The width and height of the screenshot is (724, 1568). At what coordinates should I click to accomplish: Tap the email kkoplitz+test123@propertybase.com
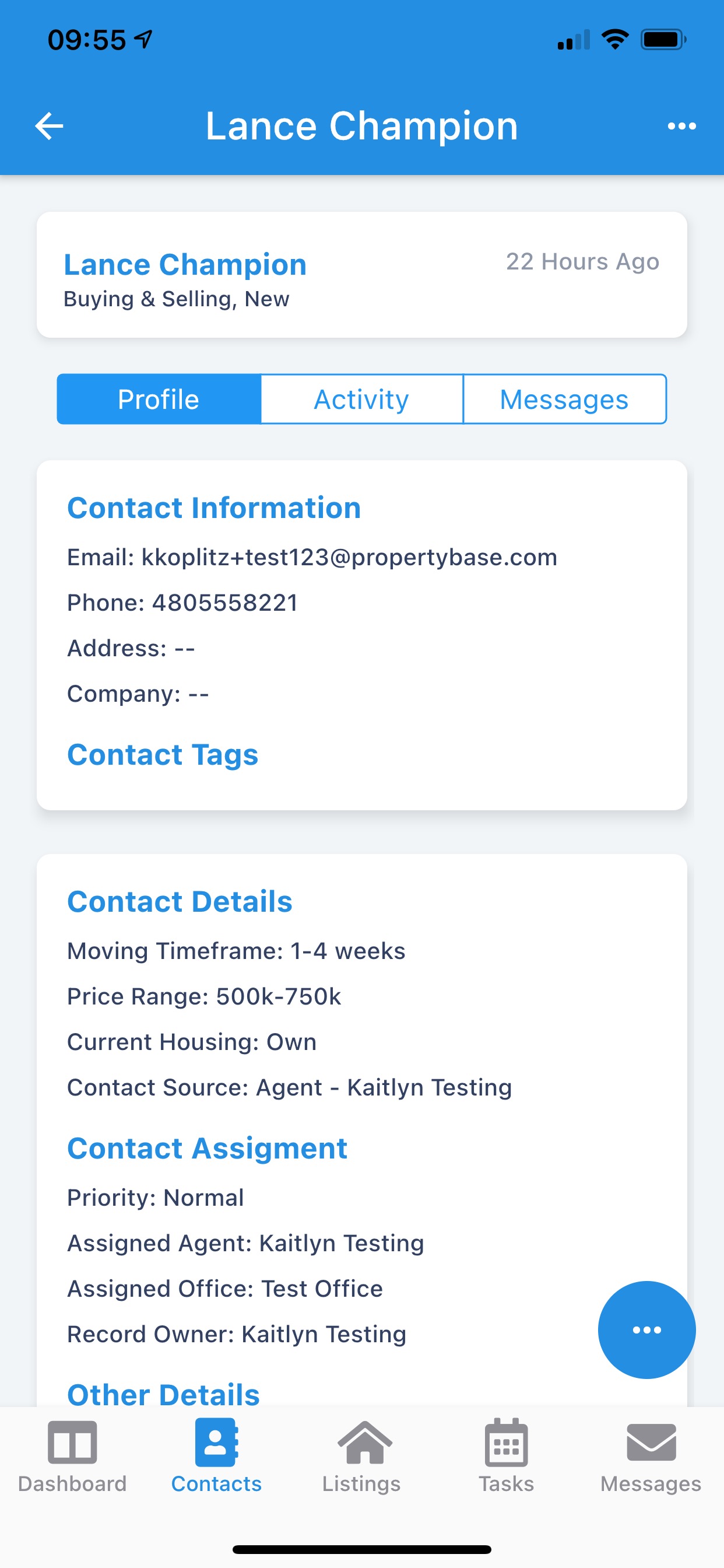click(349, 558)
